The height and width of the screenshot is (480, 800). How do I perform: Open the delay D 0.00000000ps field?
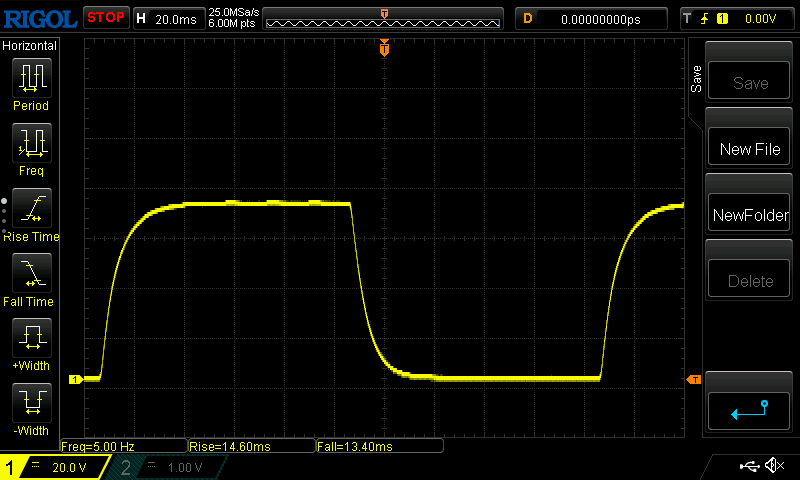point(592,18)
